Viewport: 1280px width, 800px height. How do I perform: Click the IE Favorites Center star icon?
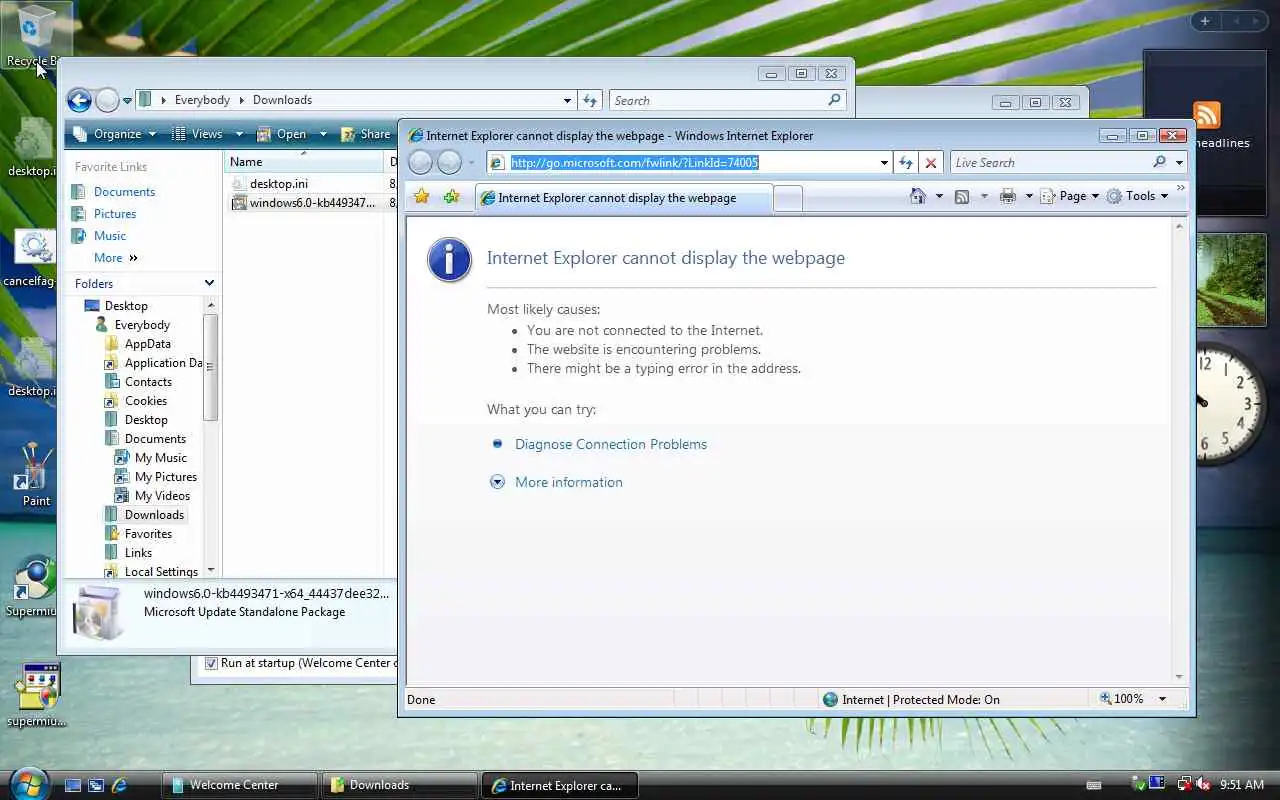422,197
